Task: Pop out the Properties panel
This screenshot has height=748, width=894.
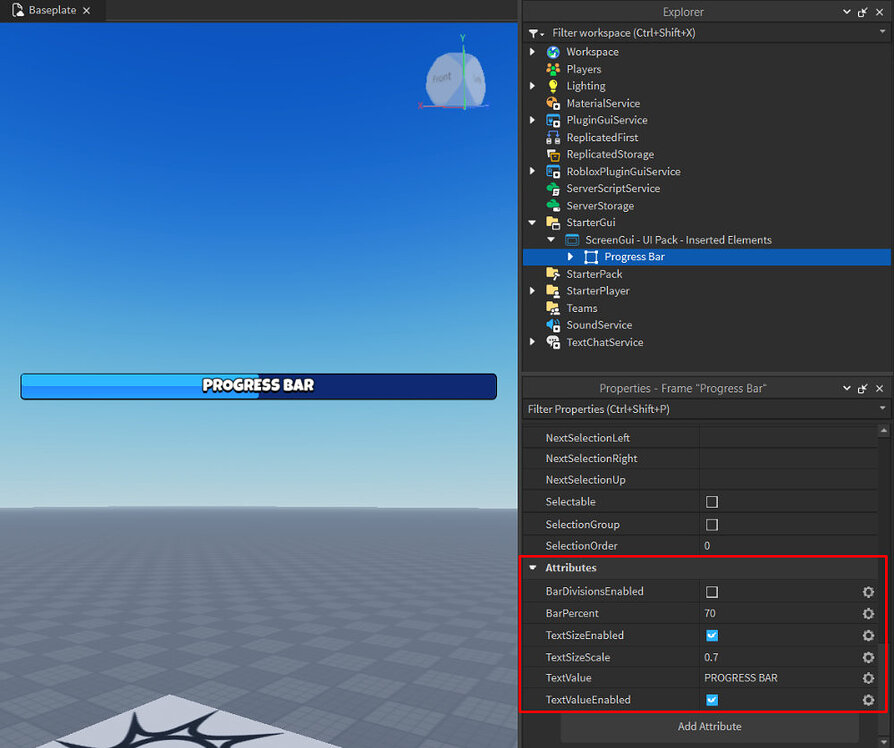Action: [x=862, y=388]
